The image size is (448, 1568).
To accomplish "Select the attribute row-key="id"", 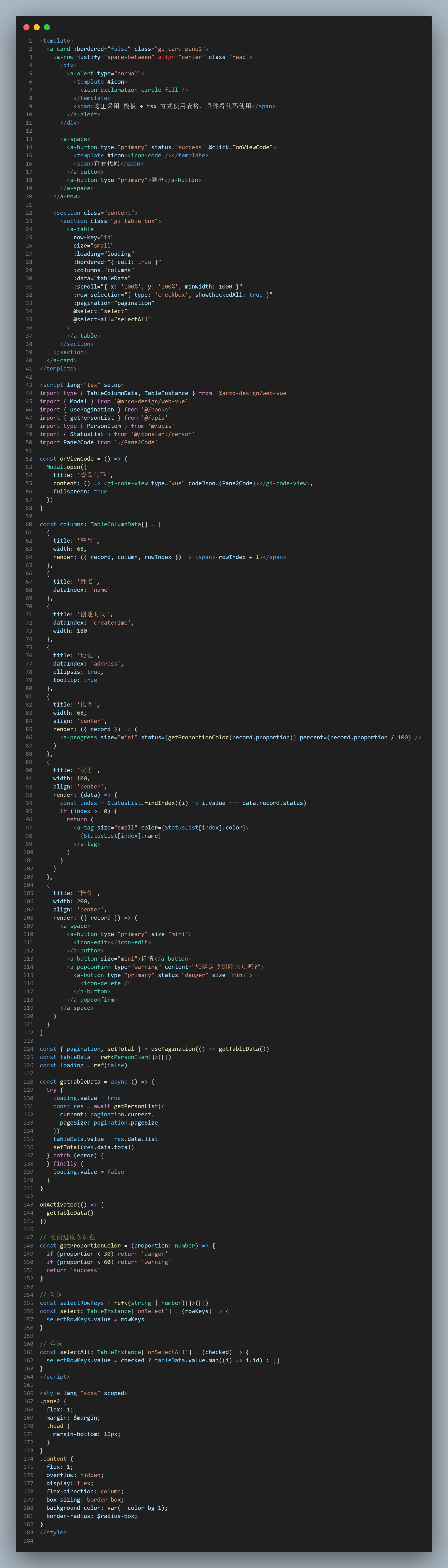I will pos(94,237).
